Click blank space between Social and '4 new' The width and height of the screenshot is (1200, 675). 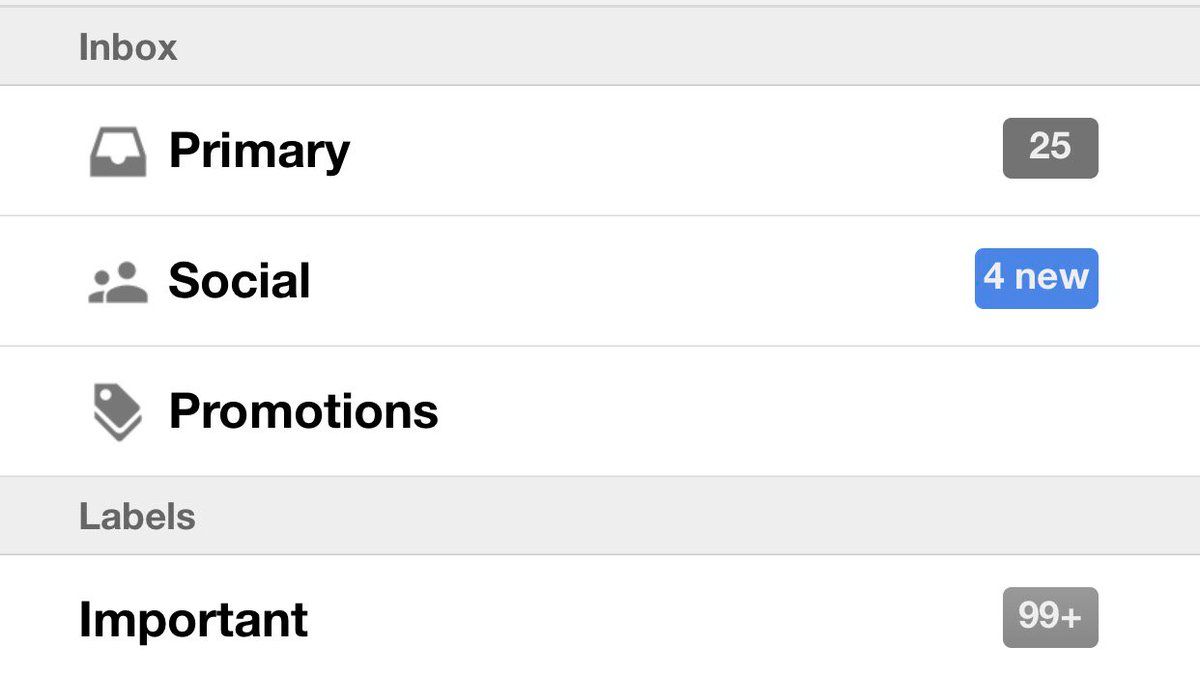(640, 281)
